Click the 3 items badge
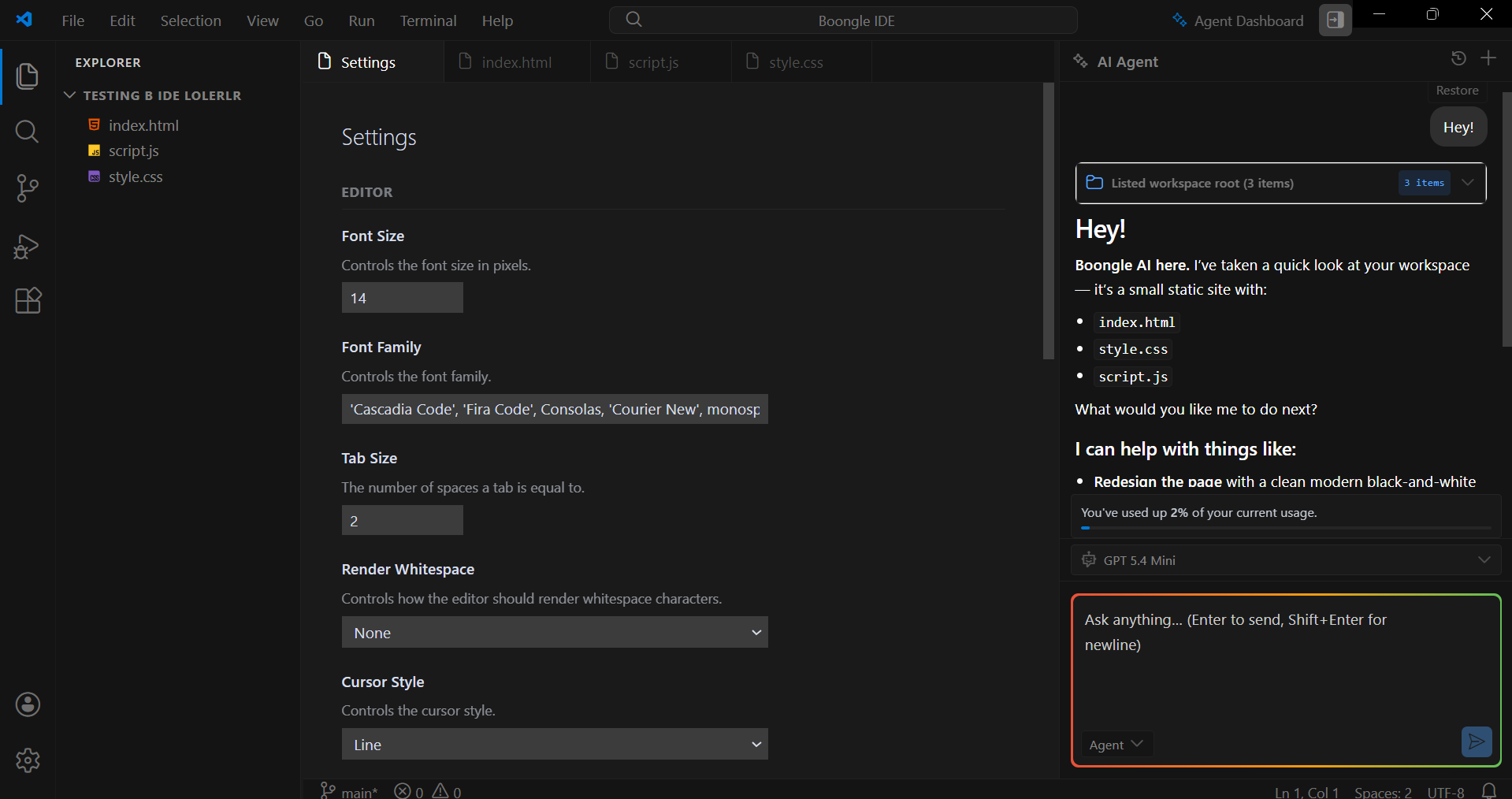This screenshot has width=1512, height=799. (1425, 183)
